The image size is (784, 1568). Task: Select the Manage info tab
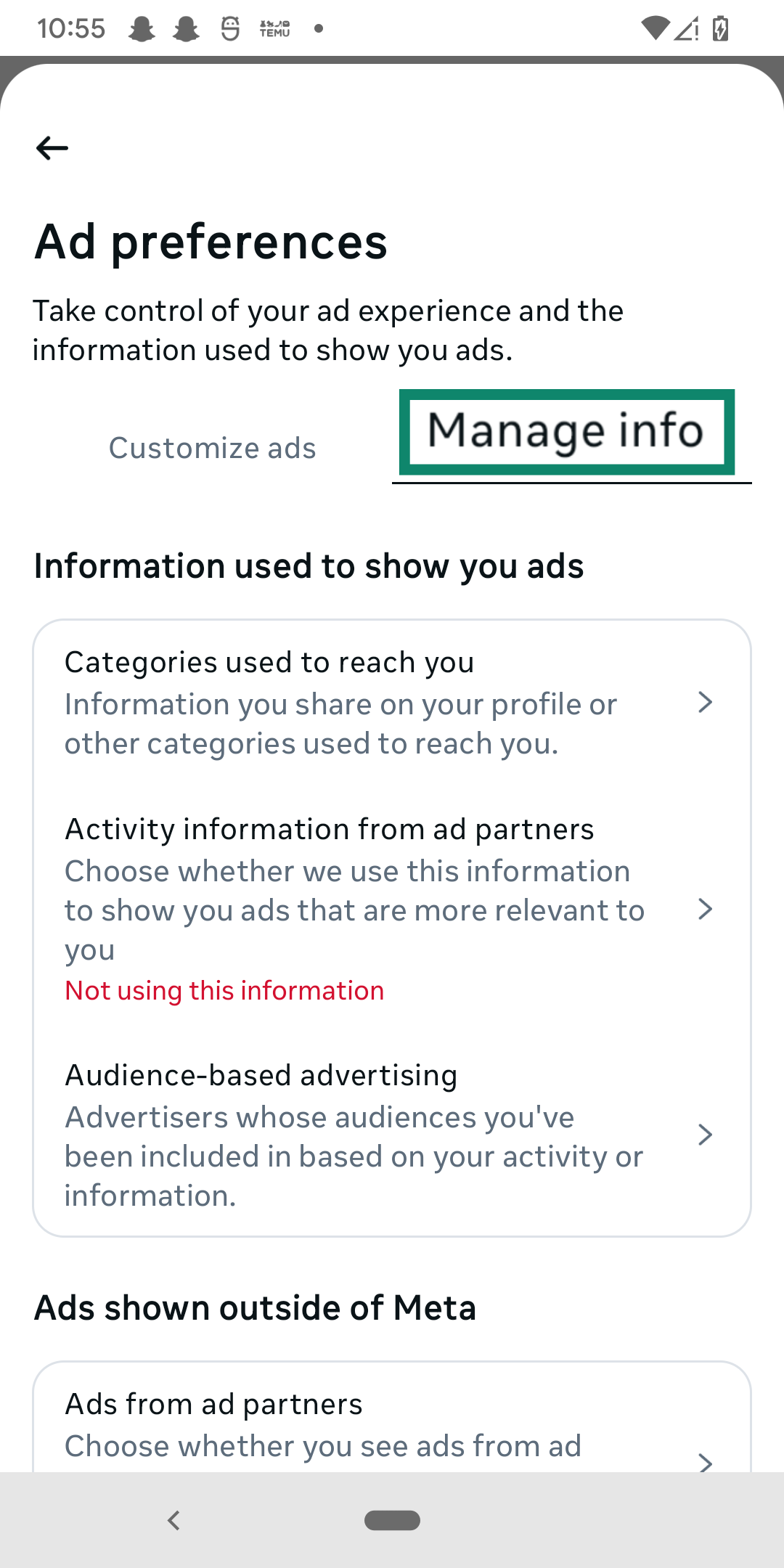[x=566, y=431]
